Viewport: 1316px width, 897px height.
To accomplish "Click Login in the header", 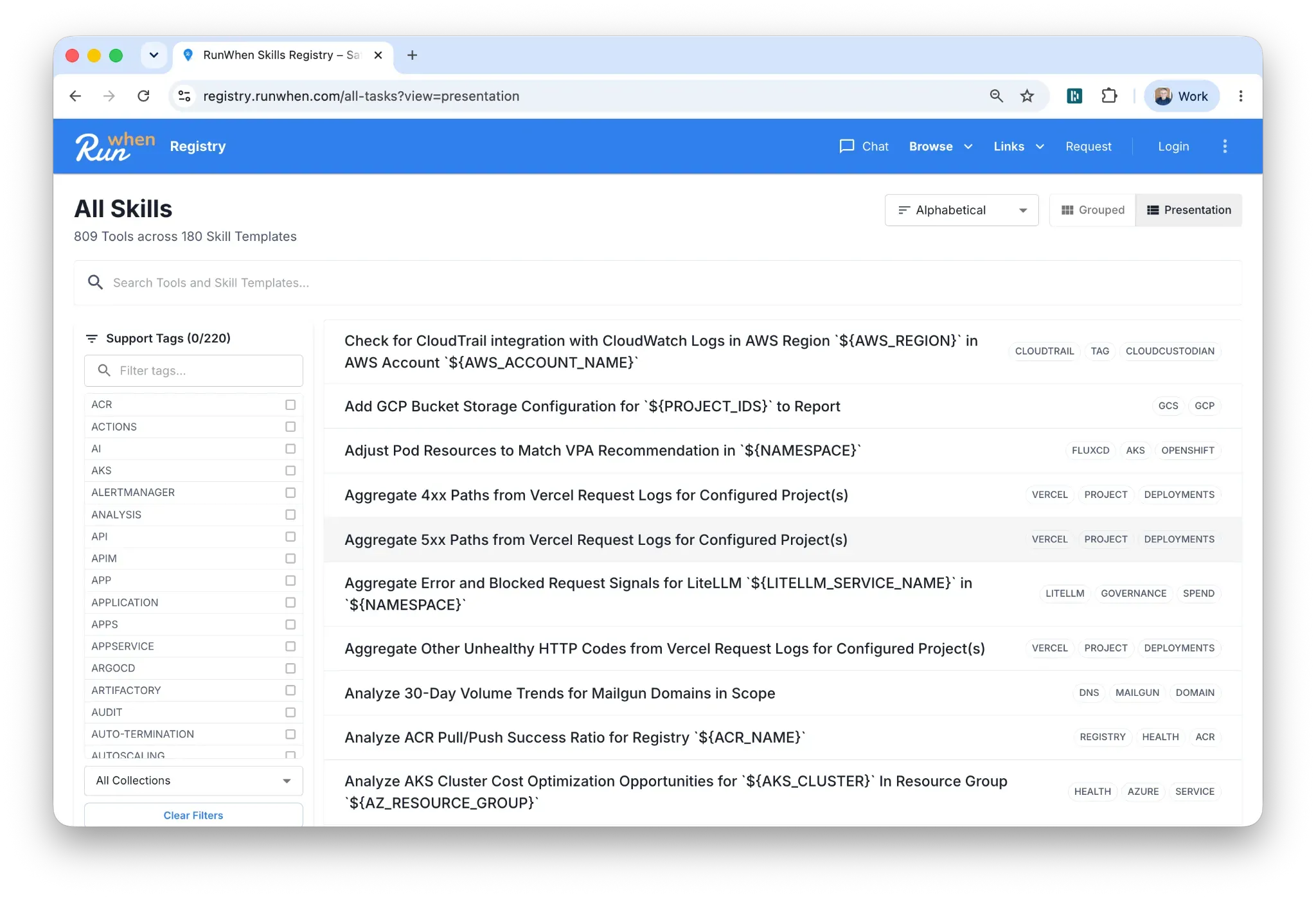I will coord(1173,147).
